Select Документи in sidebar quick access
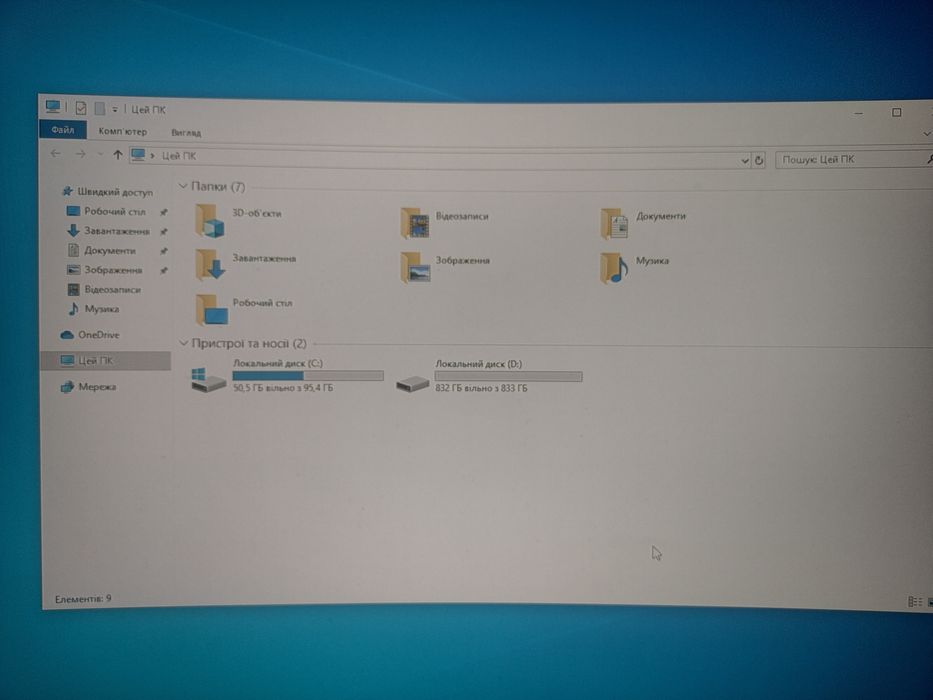Image resolution: width=933 pixels, height=700 pixels. (101, 250)
